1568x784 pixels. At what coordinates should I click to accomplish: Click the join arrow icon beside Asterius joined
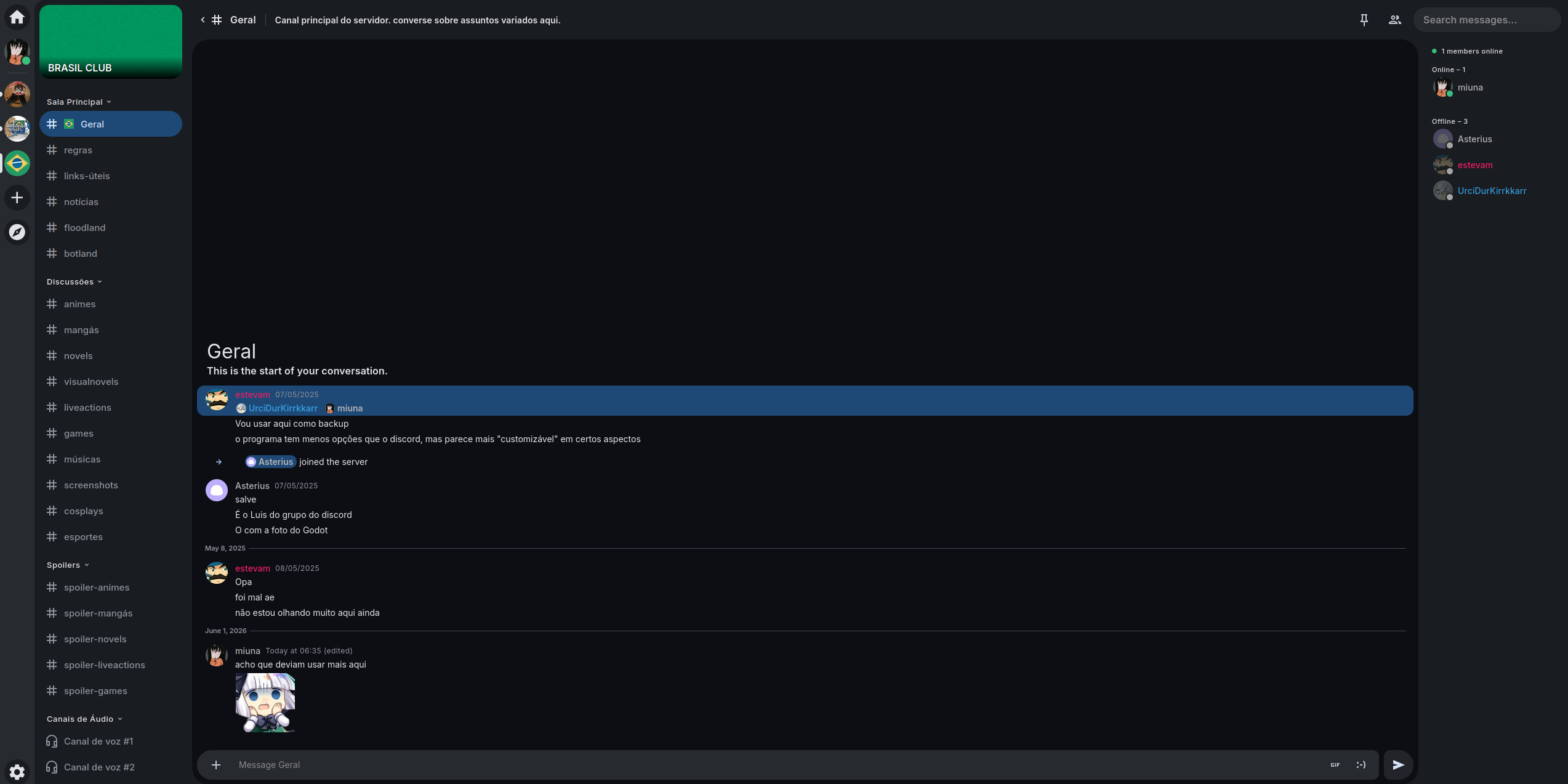click(219, 462)
